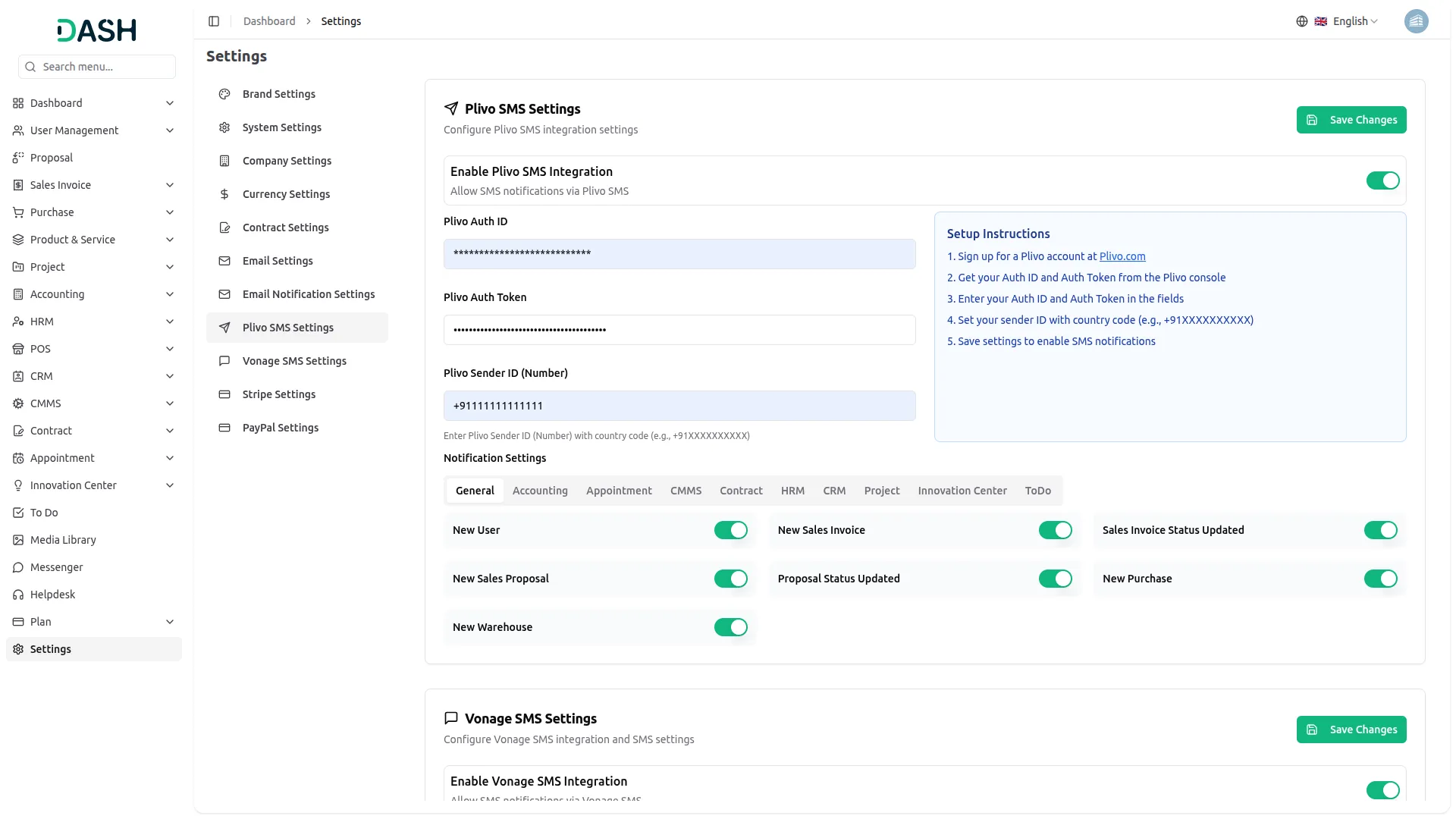This screenshot has height=819, width=1456.
Task: Open the Settings item in sidebar
Action: tap(94, 649)
